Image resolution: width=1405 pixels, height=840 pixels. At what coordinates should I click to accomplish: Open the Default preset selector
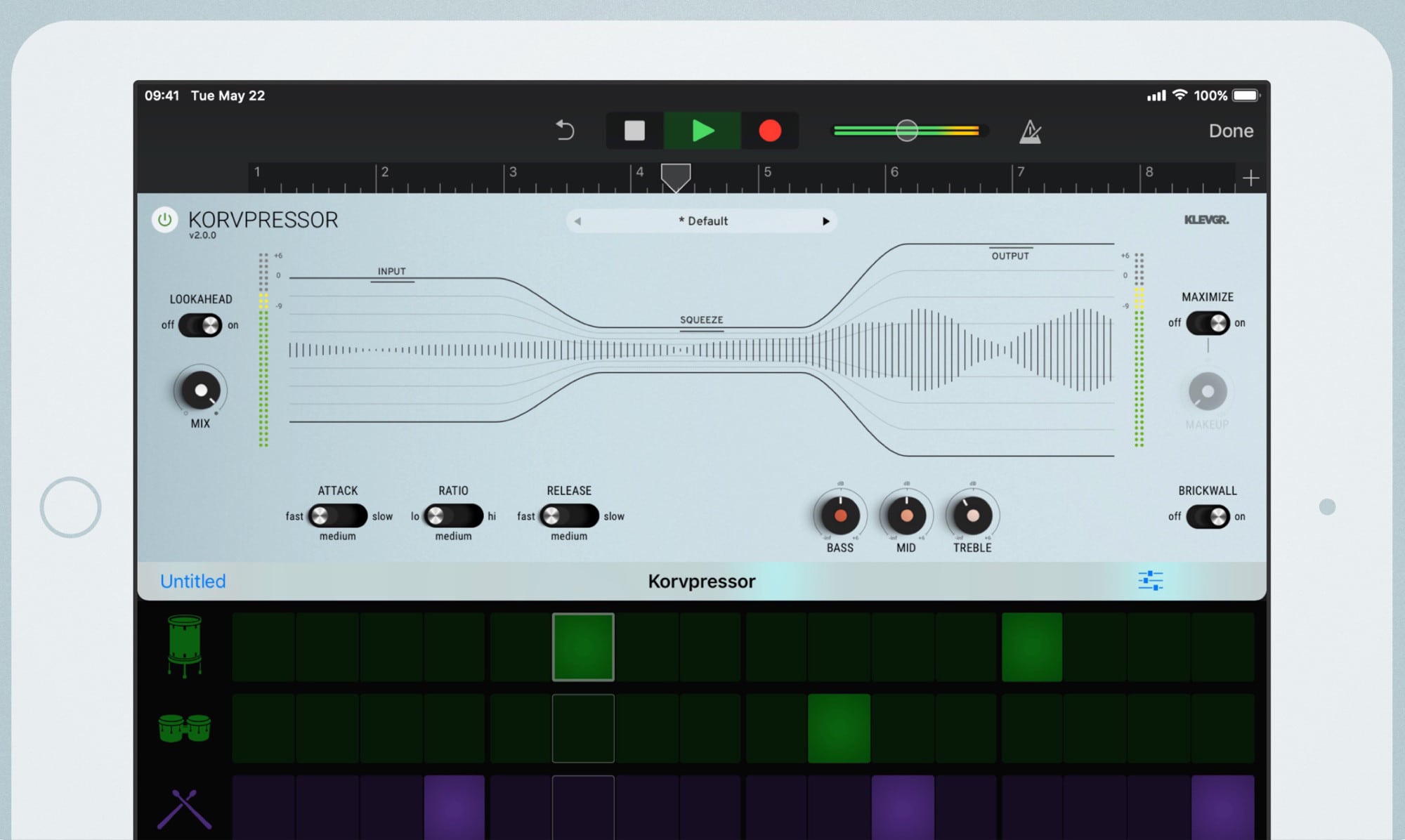pyautogui.click(x=701, y=221)
